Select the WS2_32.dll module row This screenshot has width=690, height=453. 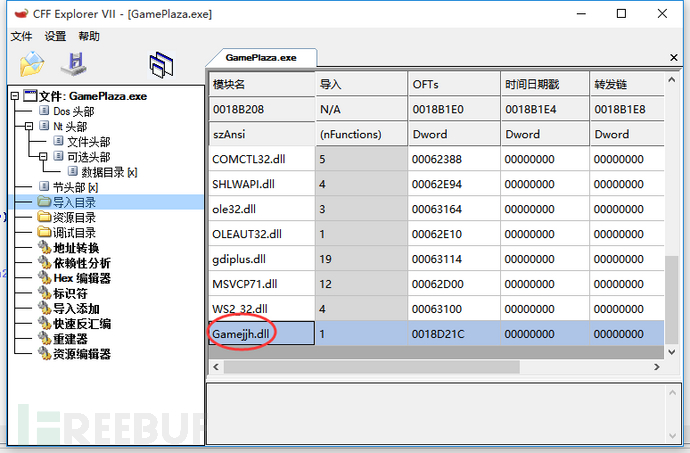click(436, 309)
